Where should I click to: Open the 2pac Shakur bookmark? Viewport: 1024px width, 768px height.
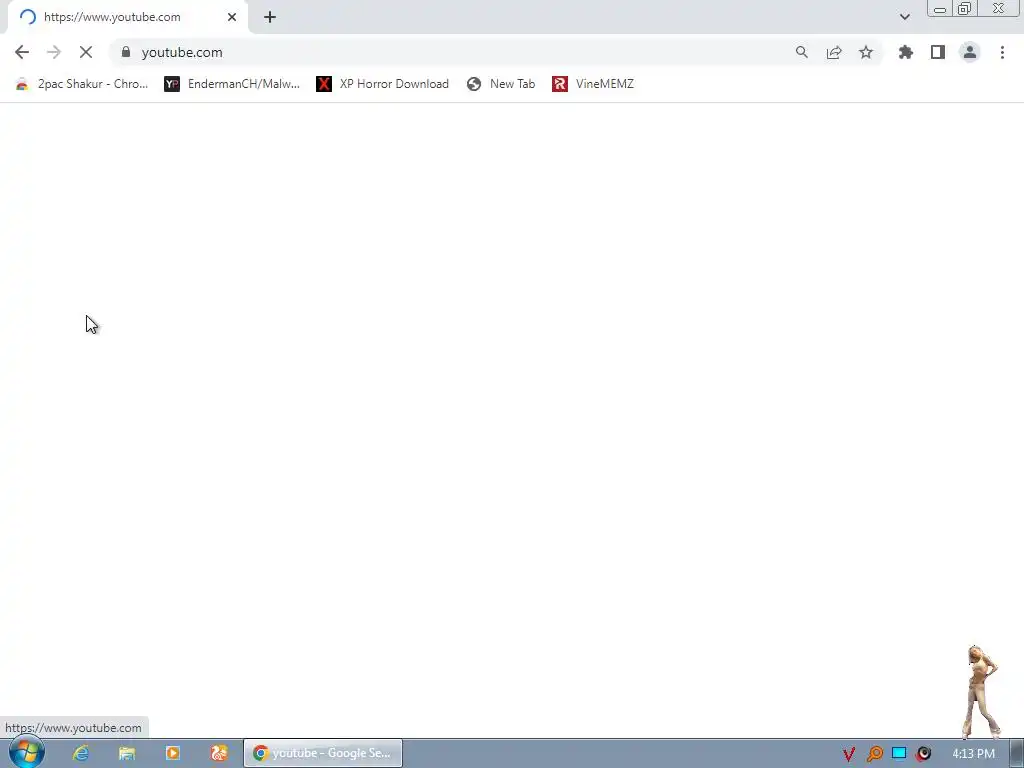82,84
